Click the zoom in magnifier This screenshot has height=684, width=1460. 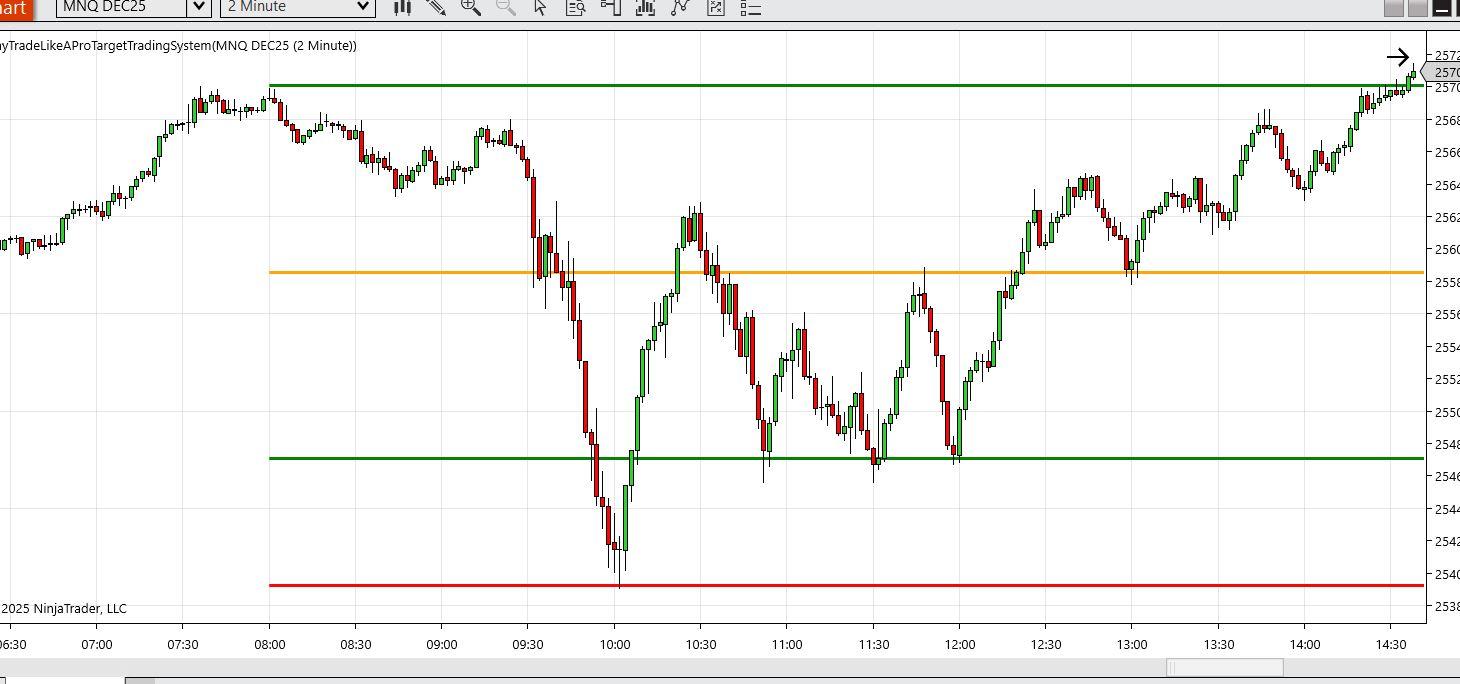[470, 7]
